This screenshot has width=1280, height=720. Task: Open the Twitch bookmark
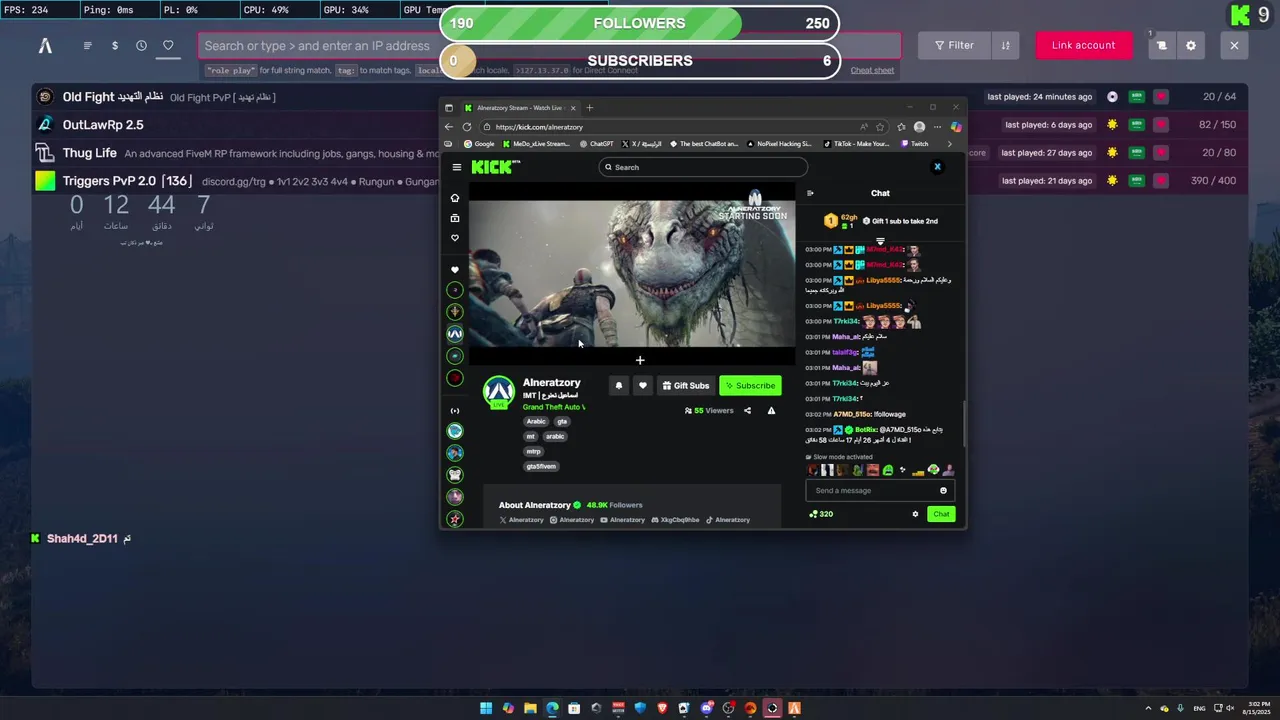click(x=915, y=144)
